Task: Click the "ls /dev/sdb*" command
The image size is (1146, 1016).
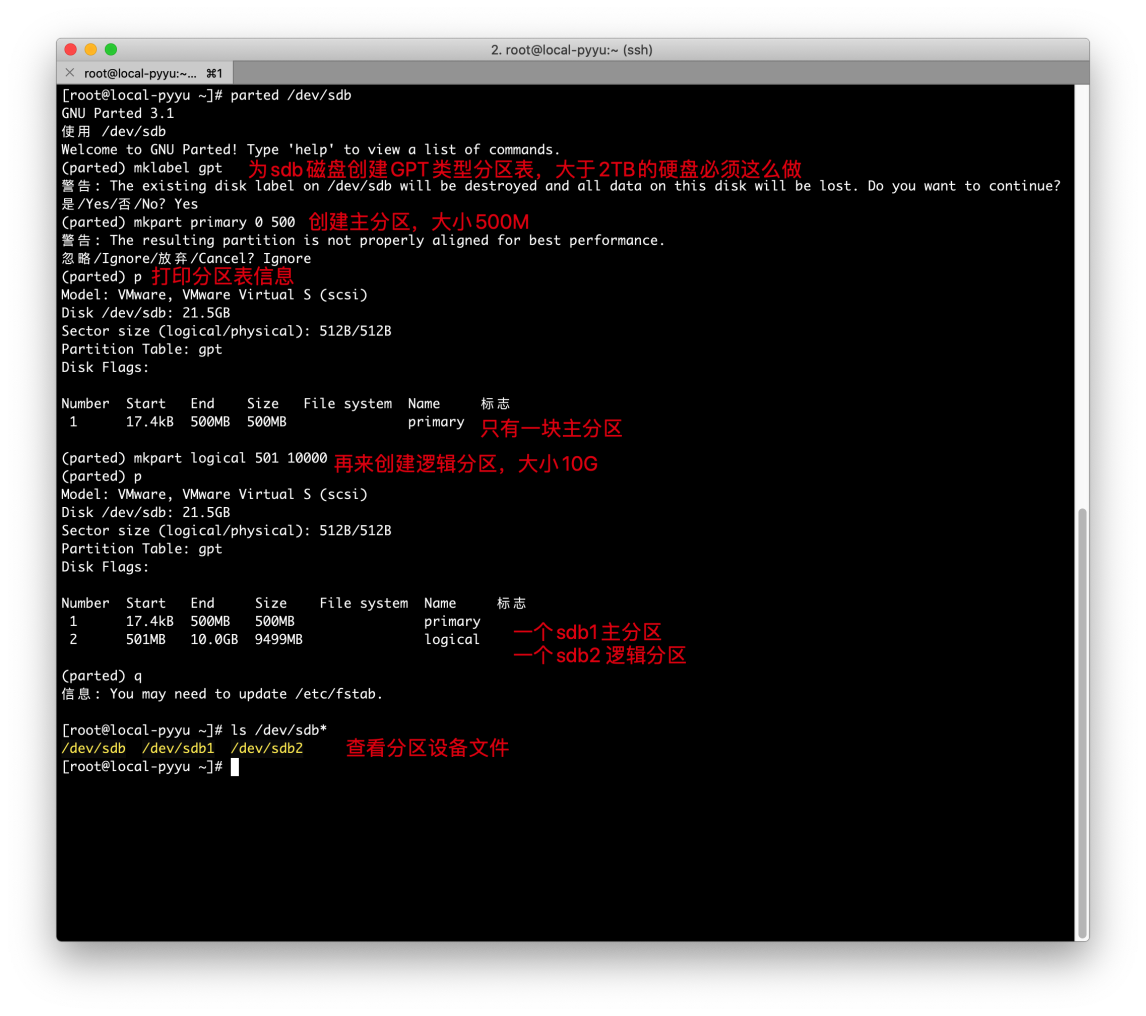Action: click(278, 730)
